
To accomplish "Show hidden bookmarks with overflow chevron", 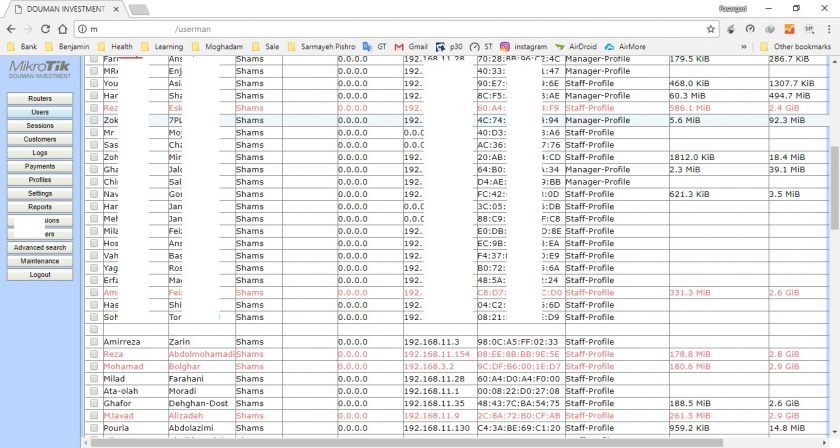I will coord(744,46).
